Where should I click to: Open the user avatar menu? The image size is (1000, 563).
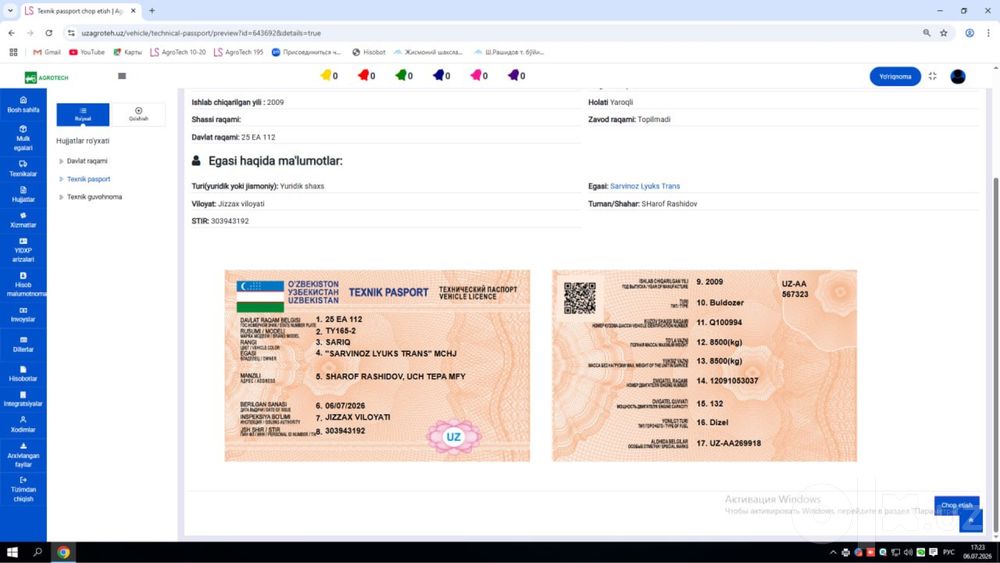tap(958, 77)
